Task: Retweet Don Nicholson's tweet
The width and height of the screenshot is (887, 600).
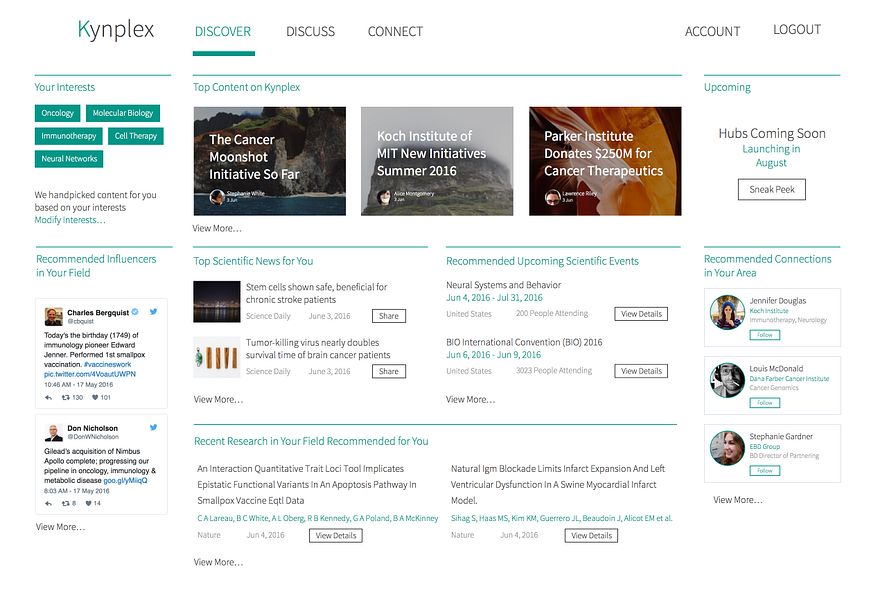Action: click(66, 503)
